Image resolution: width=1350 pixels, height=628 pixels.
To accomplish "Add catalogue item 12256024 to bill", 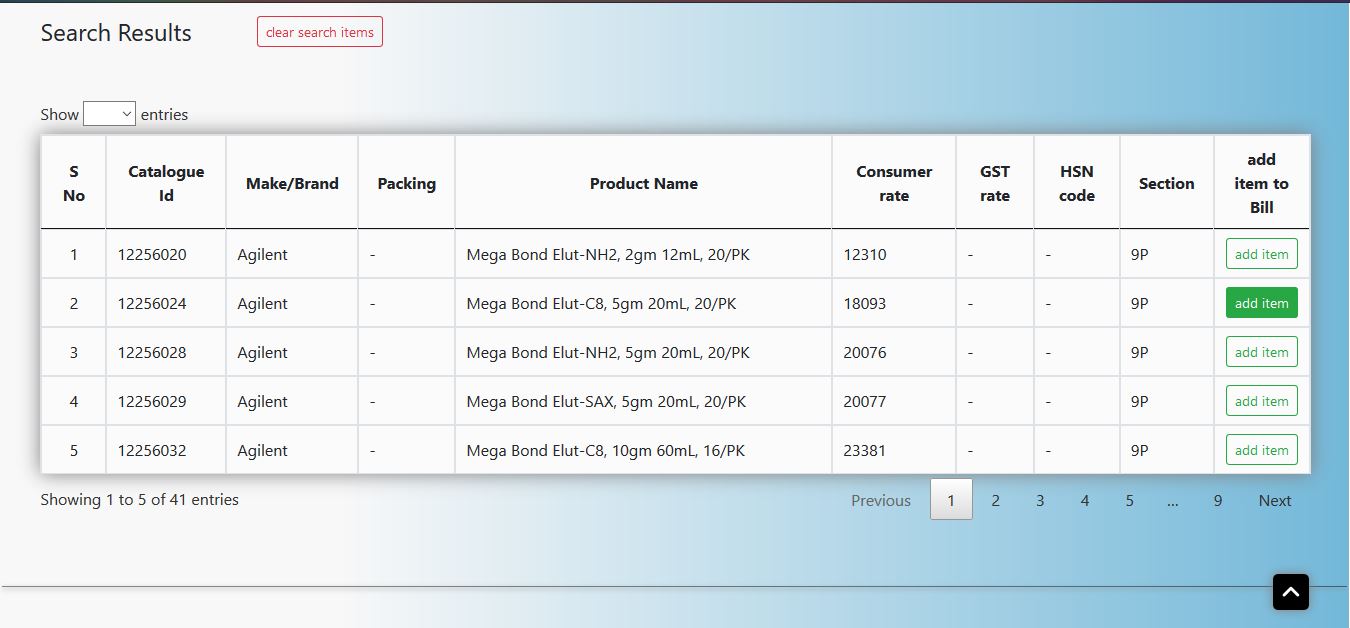I will (1261, 303).
